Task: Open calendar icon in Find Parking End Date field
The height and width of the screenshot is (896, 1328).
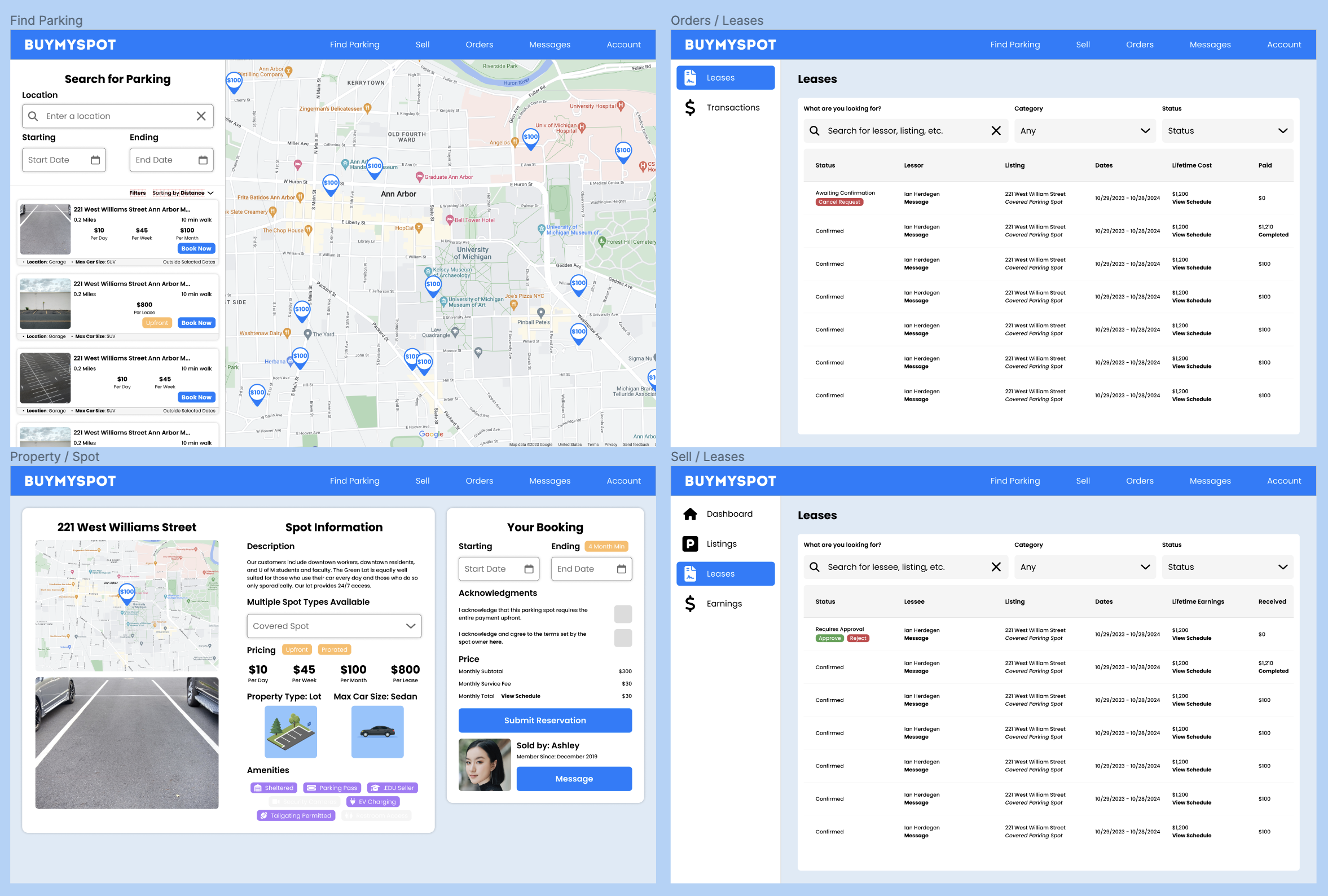Action: [x=203, y=160]
